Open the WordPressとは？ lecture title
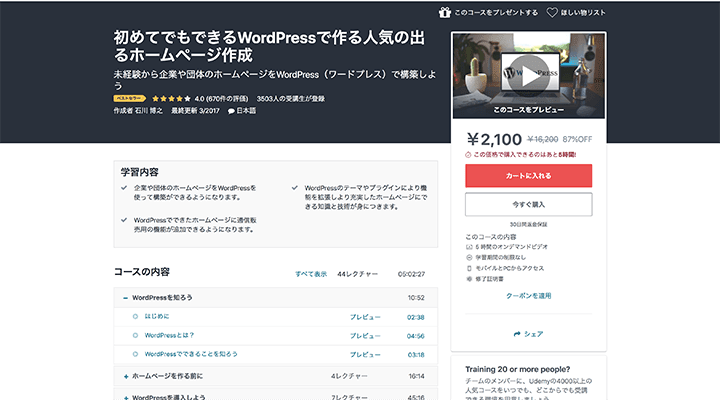Screen dimensions: 720x400 pos(169,335)
